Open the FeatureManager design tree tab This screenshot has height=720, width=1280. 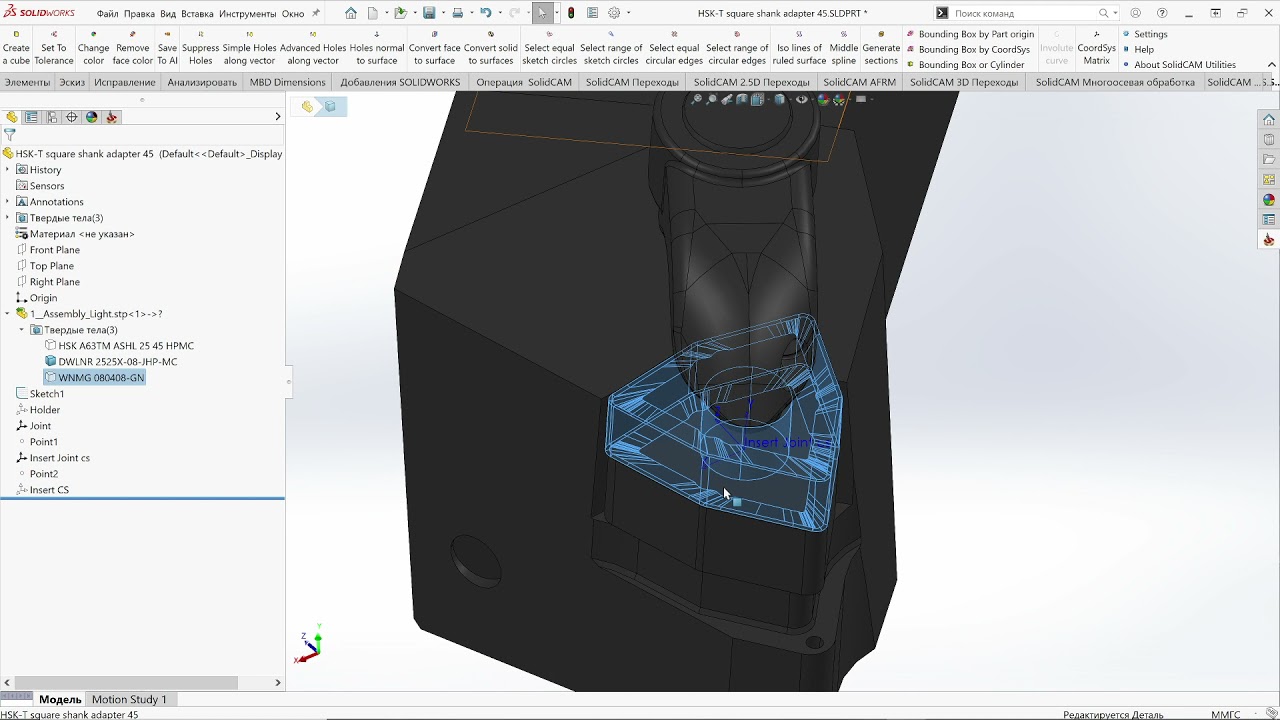(12, 117)
